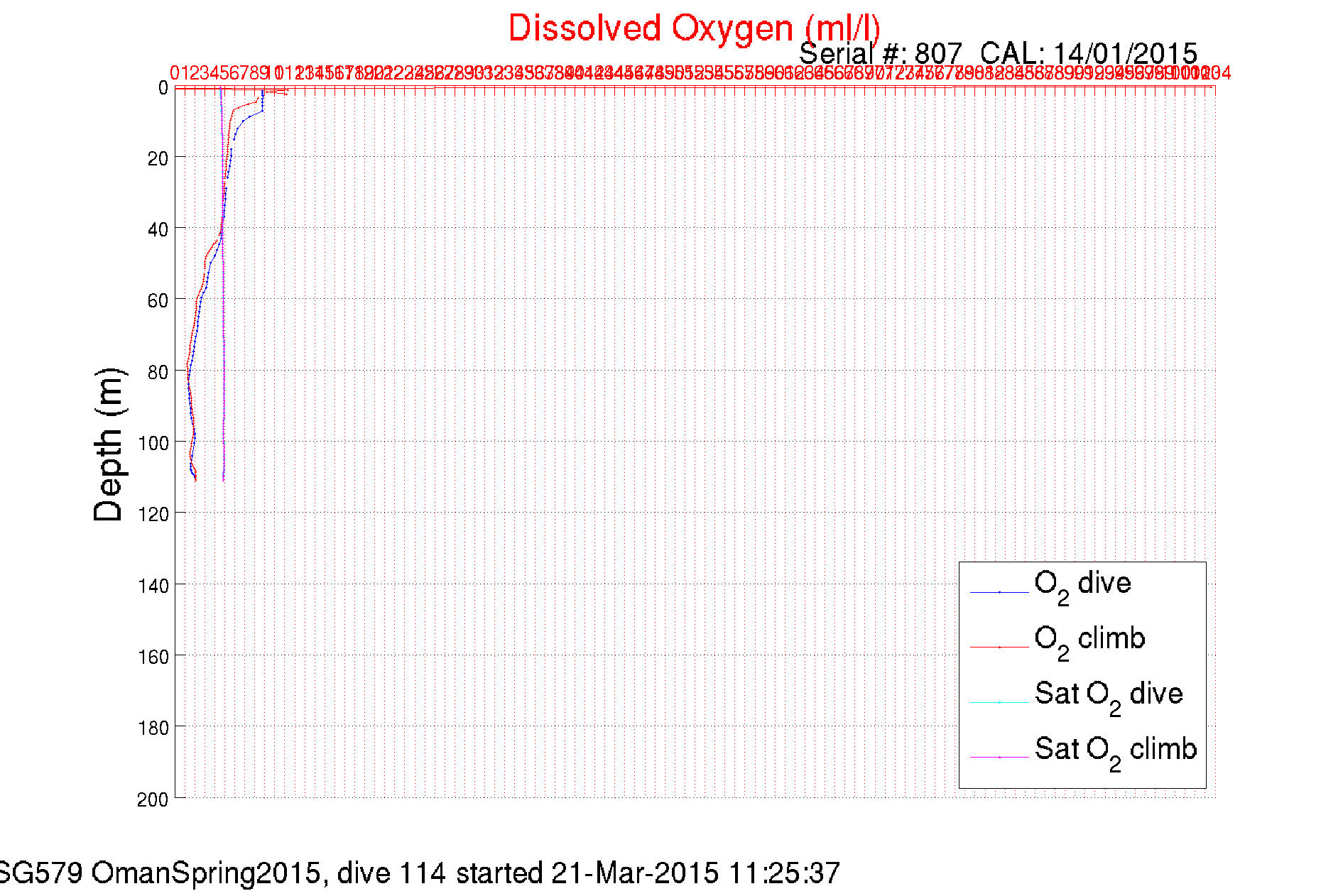The width and height of the screenshot is (1343, 896).
Task: Click the date '21-Mar-2015' in the caption
Action: point(635,873)
